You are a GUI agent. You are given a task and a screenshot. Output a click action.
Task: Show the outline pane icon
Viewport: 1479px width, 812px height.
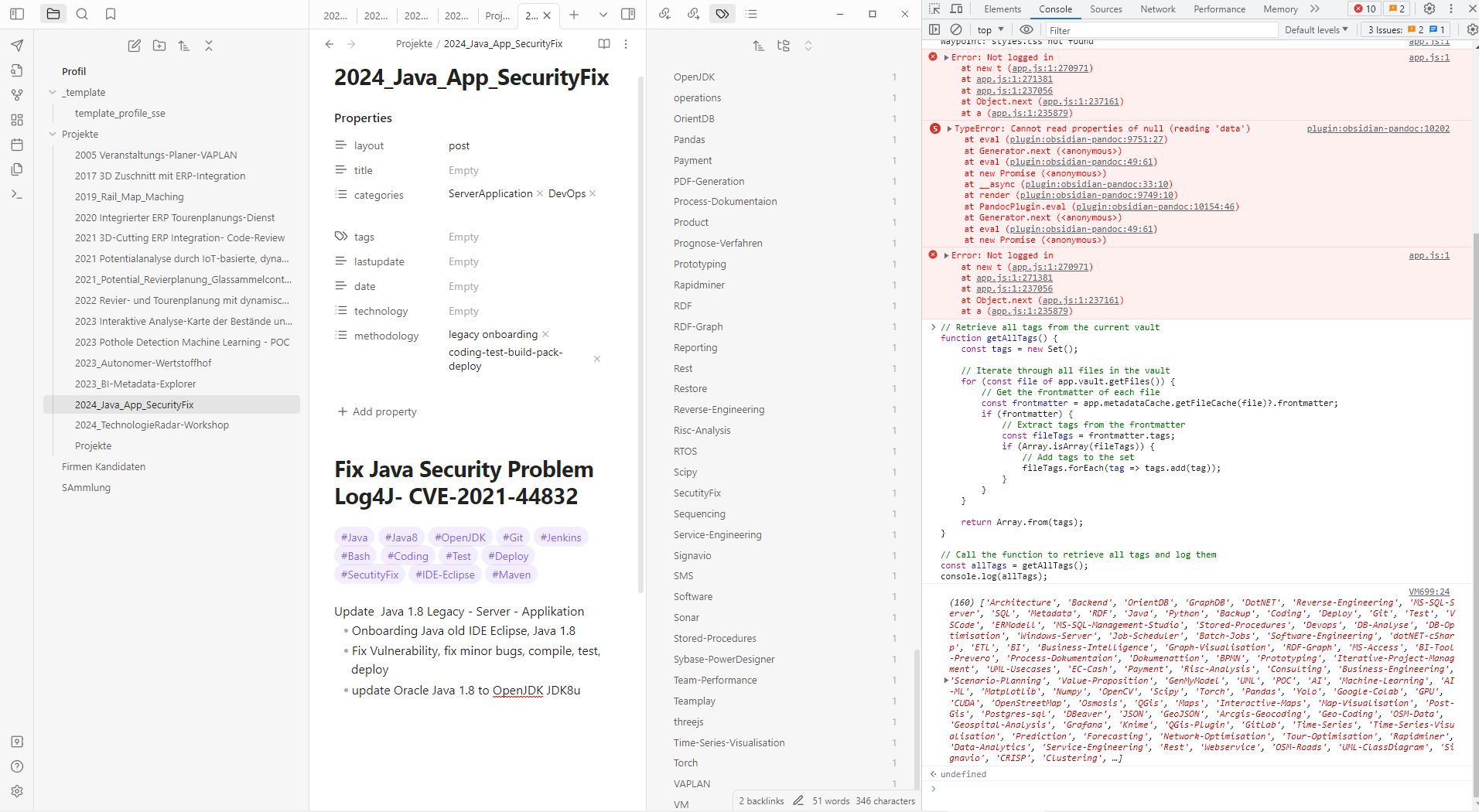(x=751, y=14)
